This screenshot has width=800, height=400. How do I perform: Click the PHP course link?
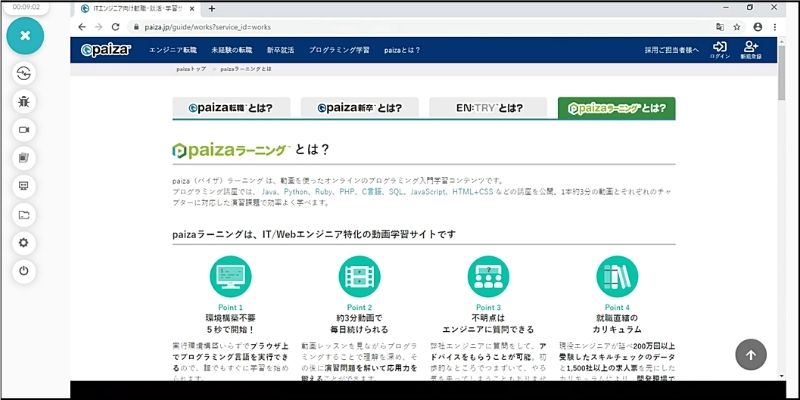(347, 192)
